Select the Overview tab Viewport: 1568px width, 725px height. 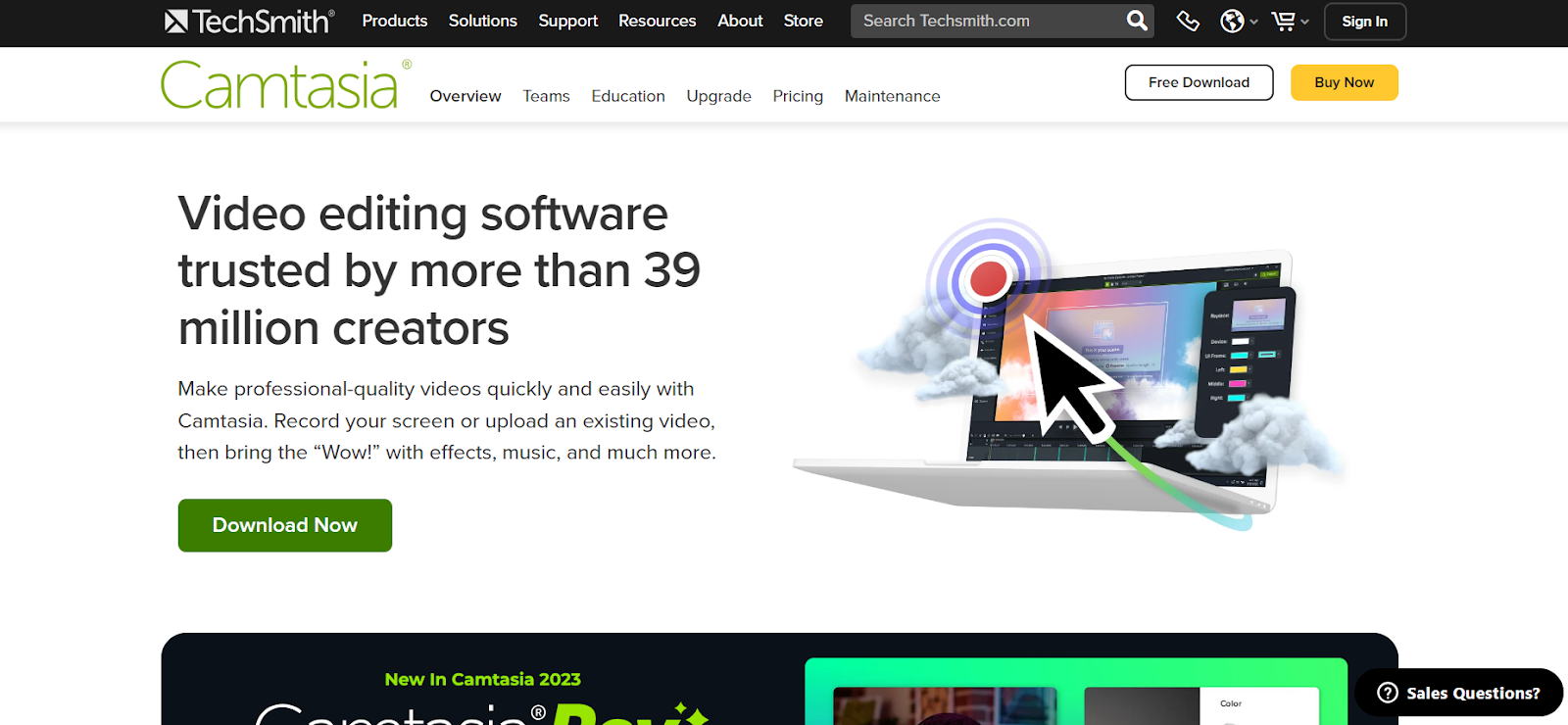(465, 96)
